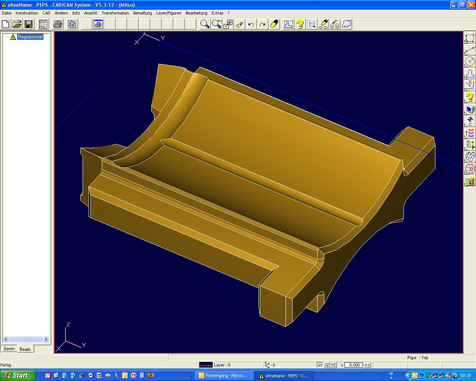This screenshot has width=476, height=381.
Task: Open the Bearbeitung menu
Action: pyautogui.click(x=196, y=13)
